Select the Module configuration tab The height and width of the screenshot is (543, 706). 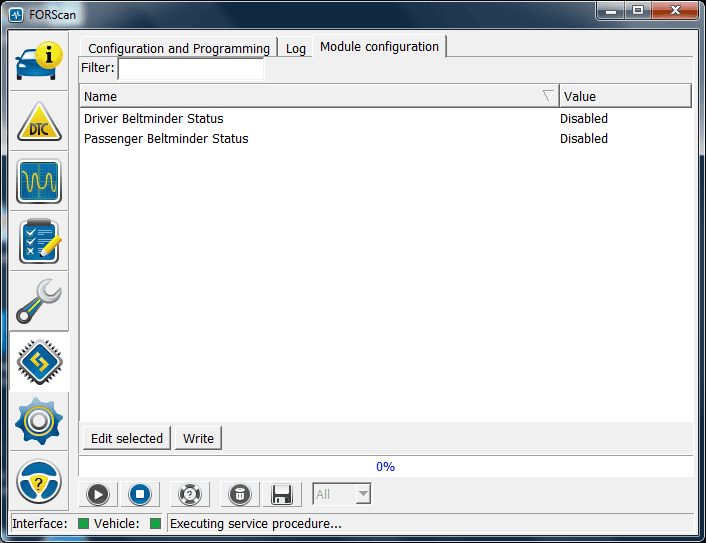click(x=379, y=46)
